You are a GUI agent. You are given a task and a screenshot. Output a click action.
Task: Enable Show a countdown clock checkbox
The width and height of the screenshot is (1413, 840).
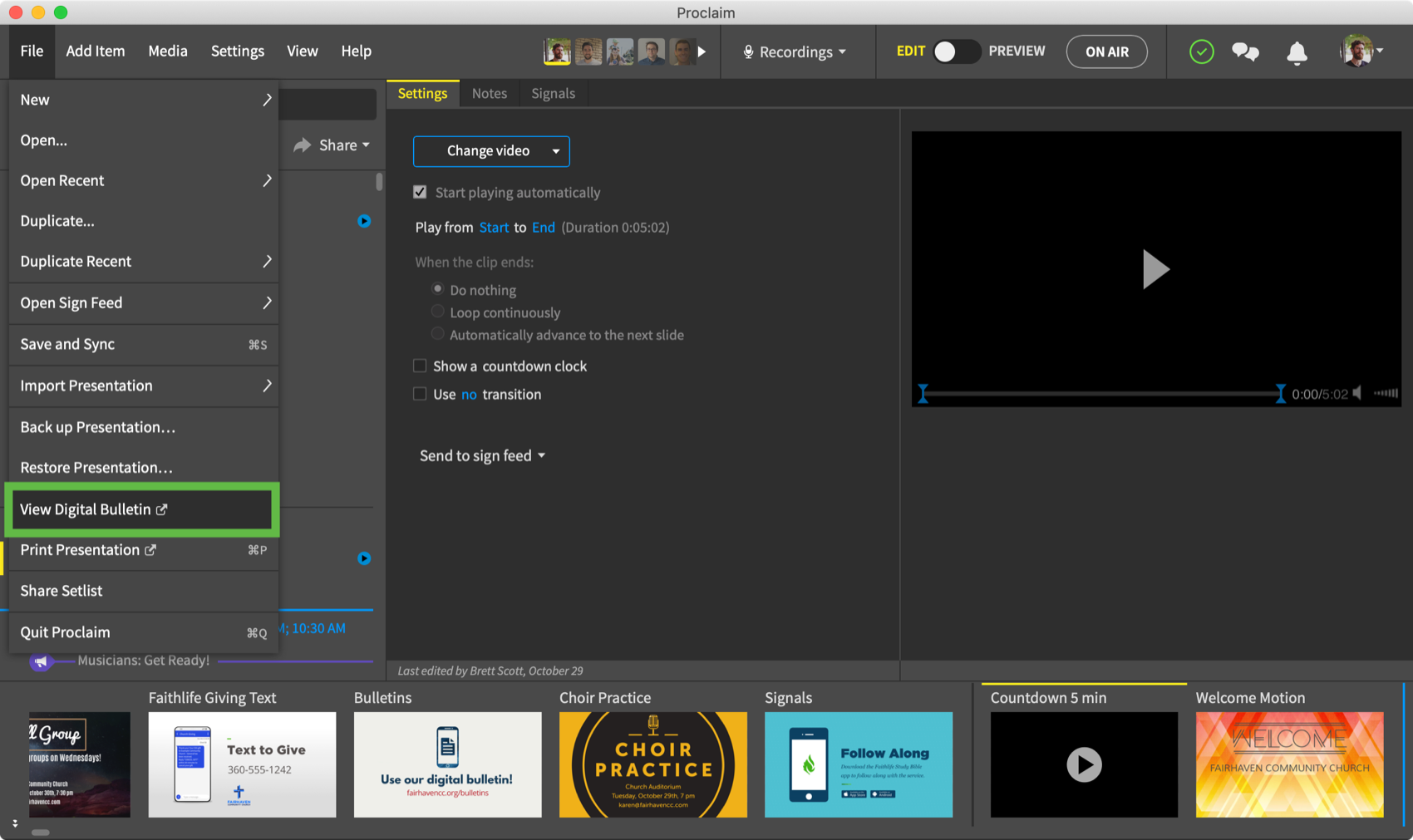pyautogui.click(x=420, y=366)
